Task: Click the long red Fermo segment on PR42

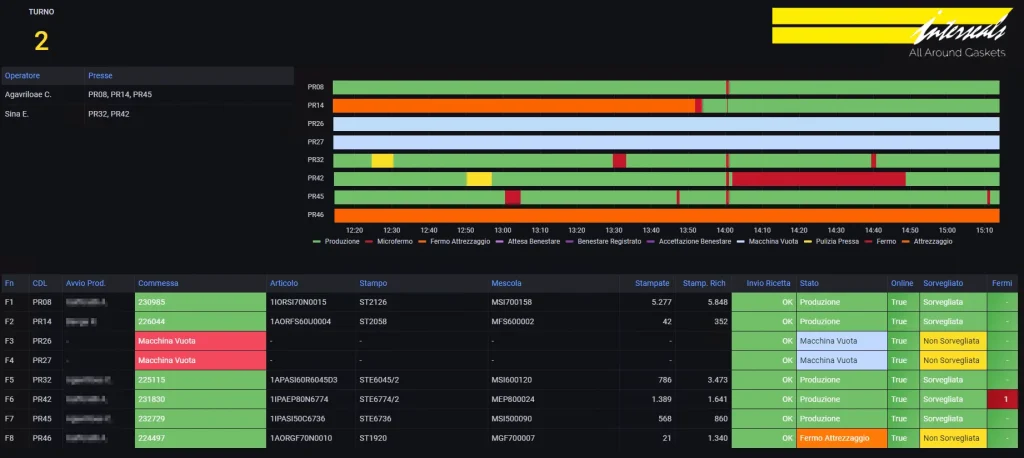Action: 818,179
